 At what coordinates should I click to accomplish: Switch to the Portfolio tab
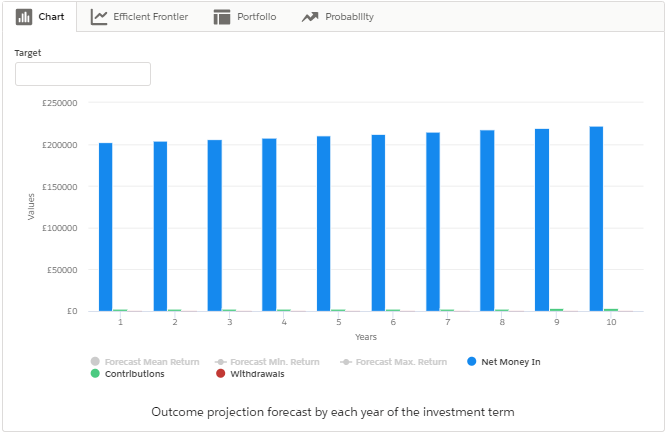[x=245, y=17]
